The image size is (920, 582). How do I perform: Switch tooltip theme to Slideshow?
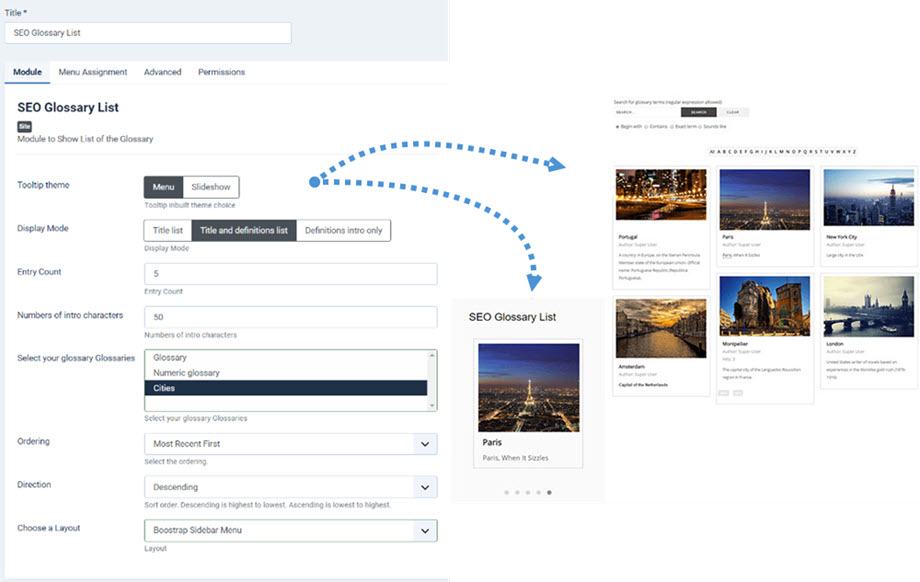click(211, 187)
